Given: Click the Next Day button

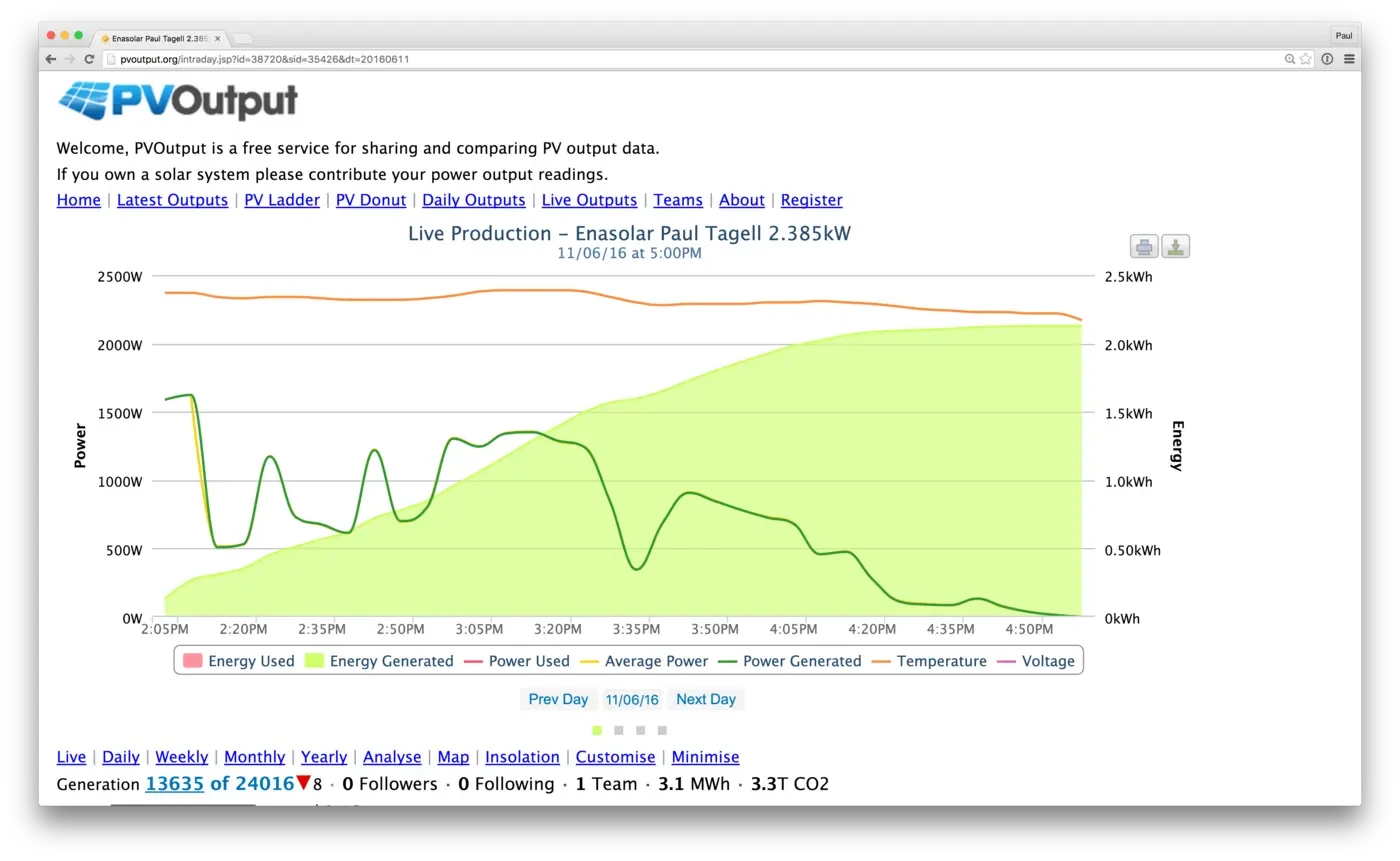Looking at the screenshot, I should pos(706,699).
